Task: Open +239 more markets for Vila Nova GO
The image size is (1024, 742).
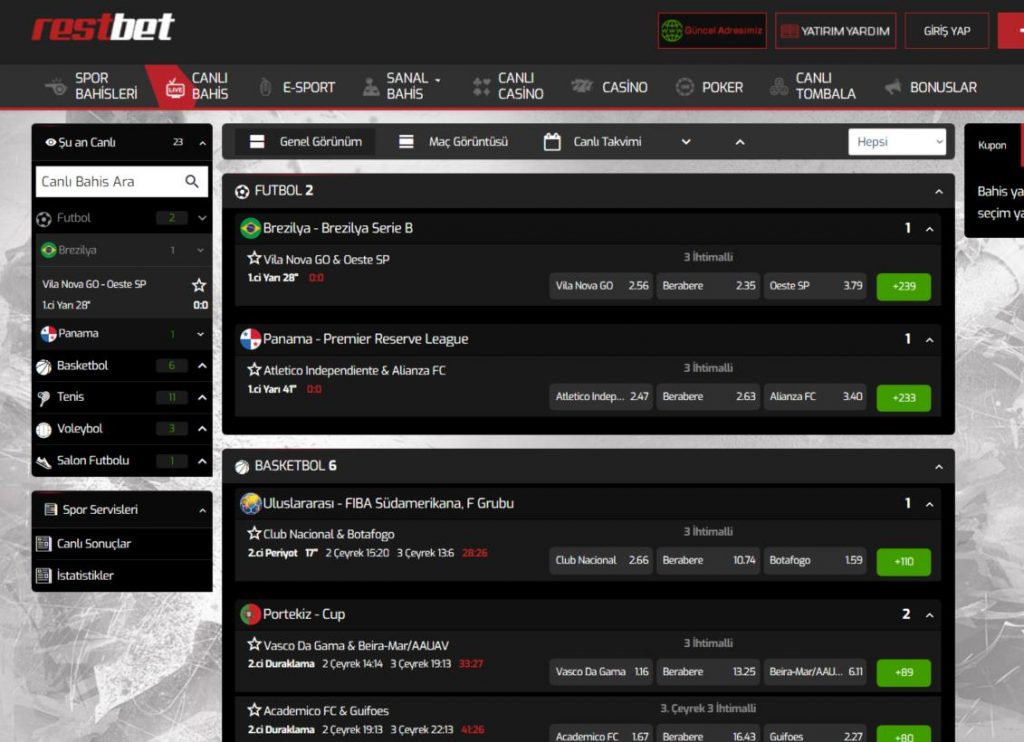Action: tap(904, 286)
